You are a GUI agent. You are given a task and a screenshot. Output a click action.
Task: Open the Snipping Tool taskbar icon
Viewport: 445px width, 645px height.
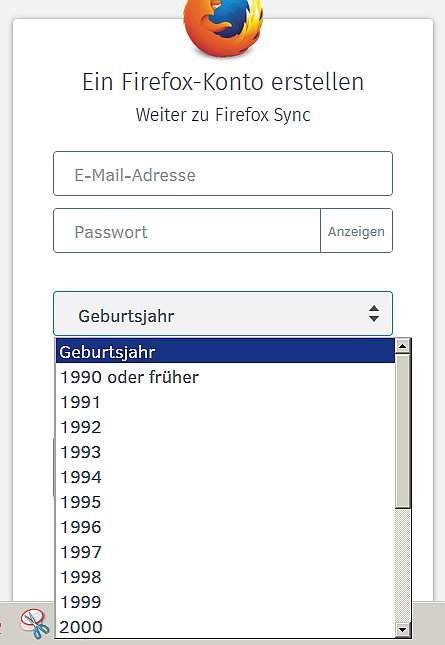tap(35, 624)
